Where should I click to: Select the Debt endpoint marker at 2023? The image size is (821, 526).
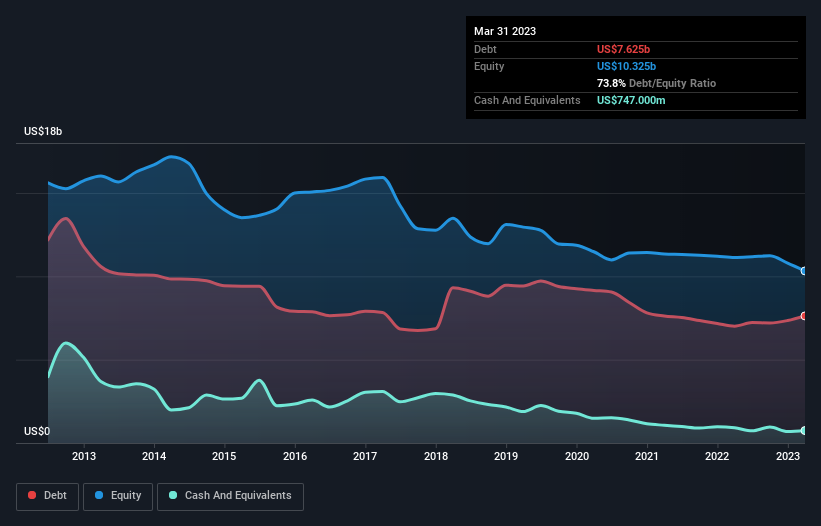804,316
